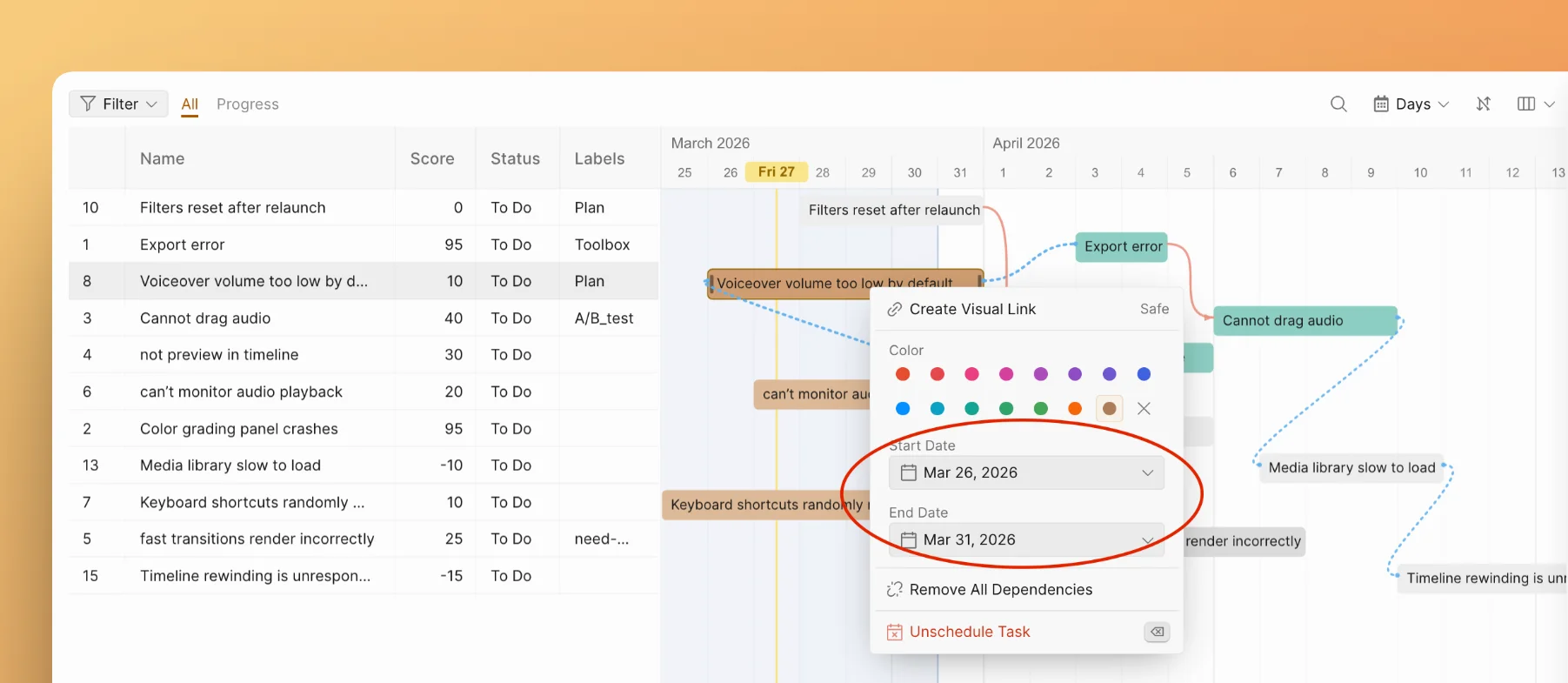Open the Filter dropdown
Viewport: 1568px width, 683px height.
point(118,104)
